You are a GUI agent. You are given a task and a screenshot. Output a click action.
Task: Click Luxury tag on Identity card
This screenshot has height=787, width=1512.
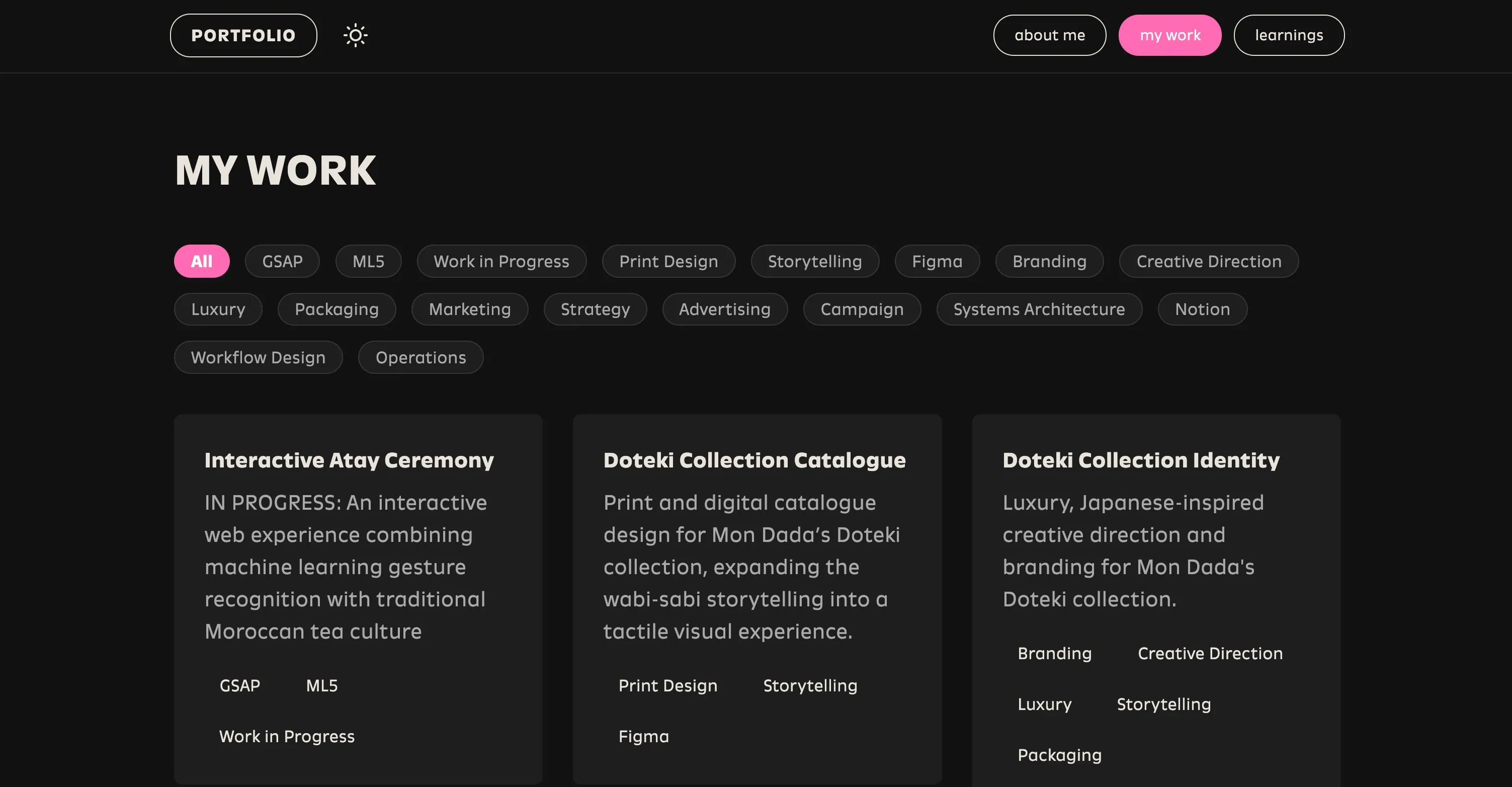click(1045, 704)
